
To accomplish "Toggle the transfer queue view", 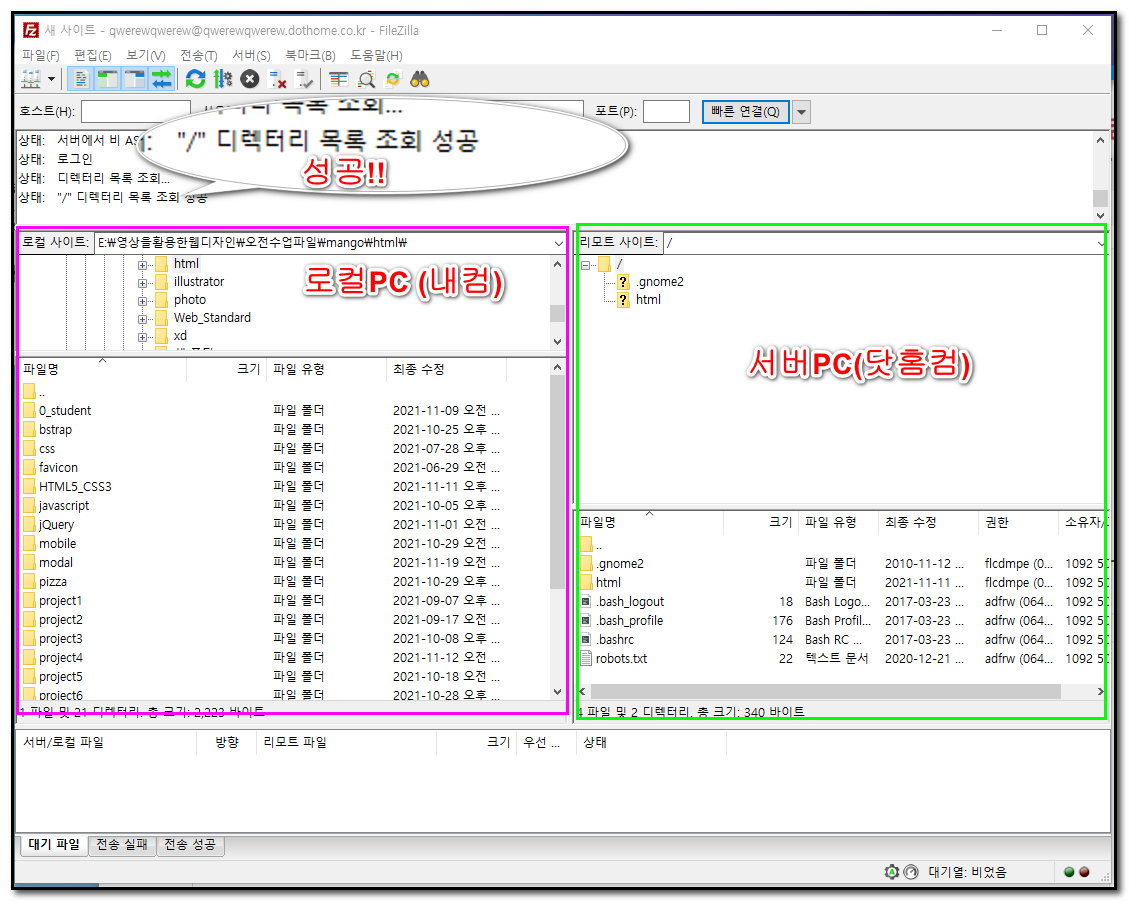I will 161,79.
